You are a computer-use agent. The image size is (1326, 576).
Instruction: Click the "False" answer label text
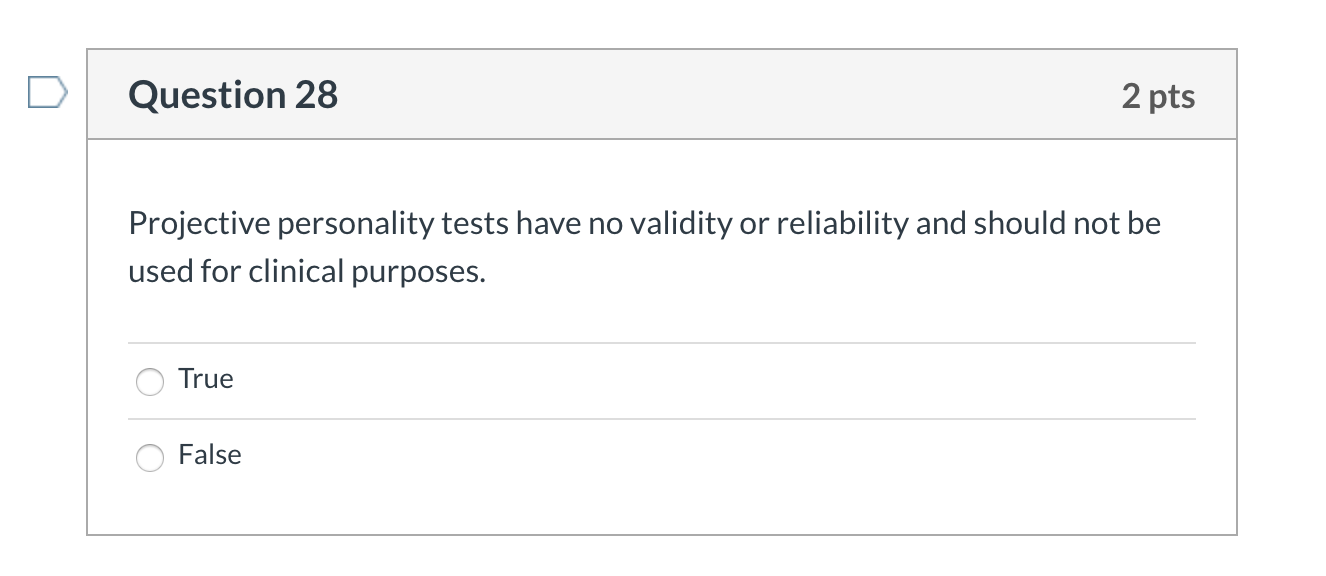[210, 455]
